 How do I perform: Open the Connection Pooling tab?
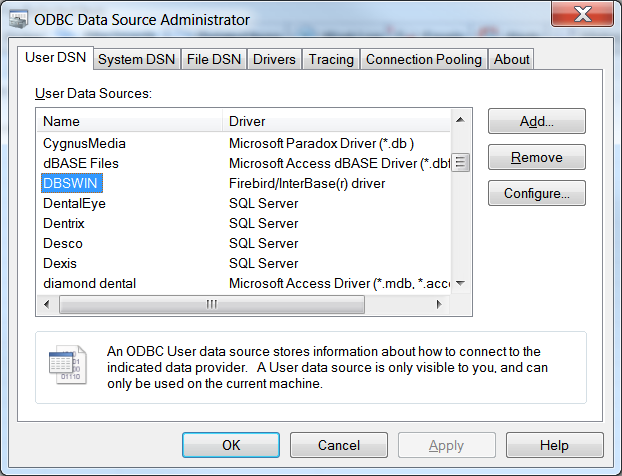[x=424, y=59]
